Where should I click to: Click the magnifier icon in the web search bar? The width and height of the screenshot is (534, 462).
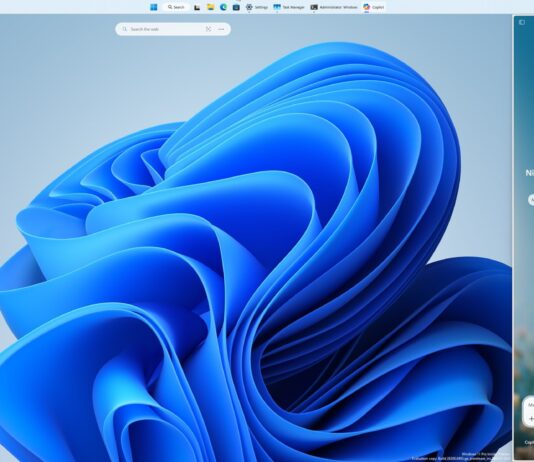pos(125,29)
